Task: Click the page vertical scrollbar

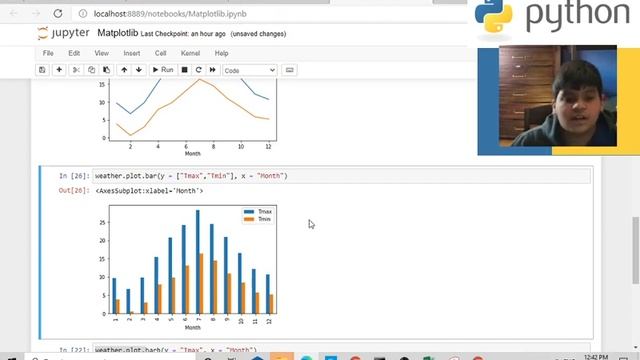Action: (636, 250)
